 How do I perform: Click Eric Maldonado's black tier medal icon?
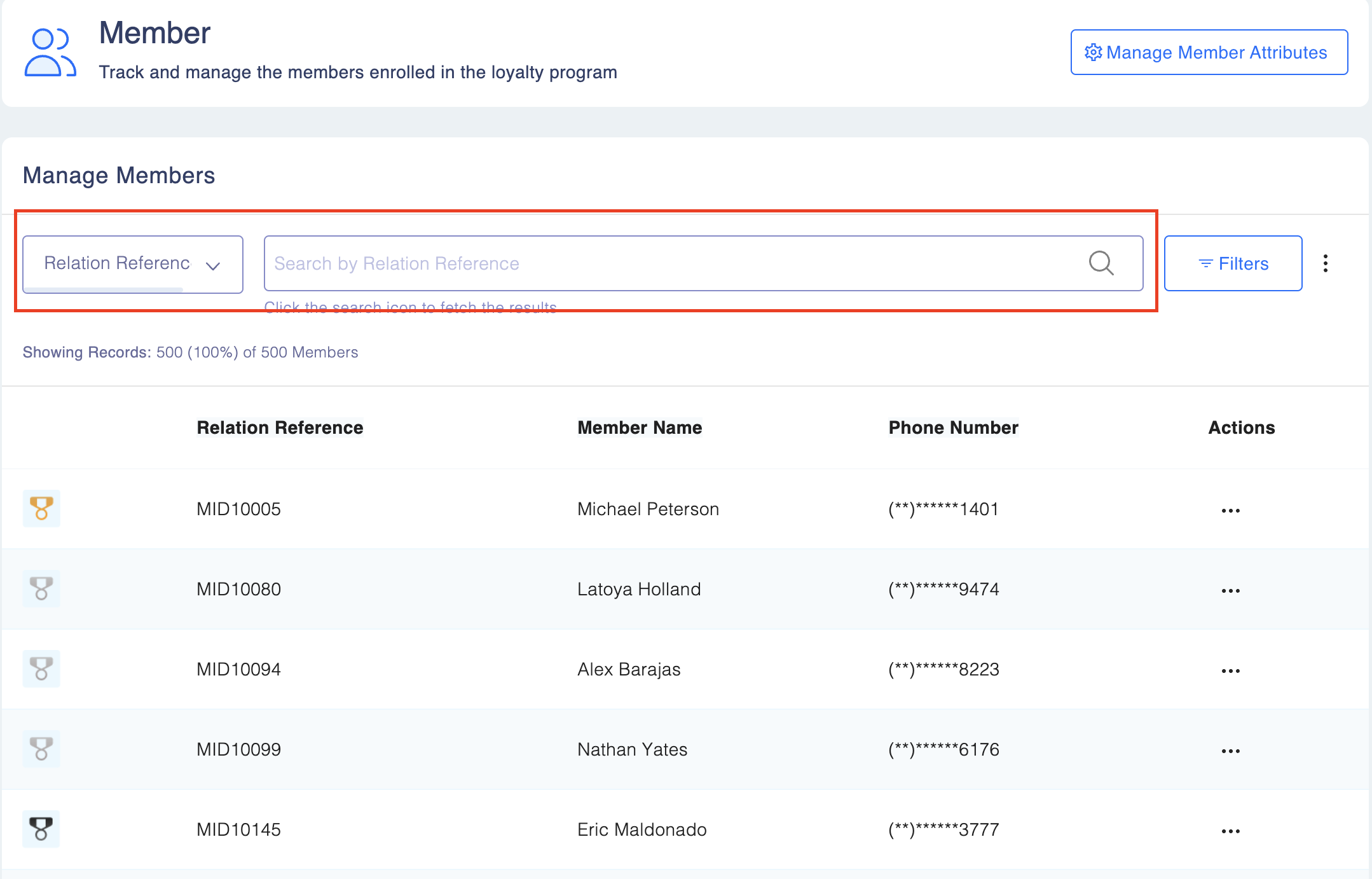(x=41, y=829)
